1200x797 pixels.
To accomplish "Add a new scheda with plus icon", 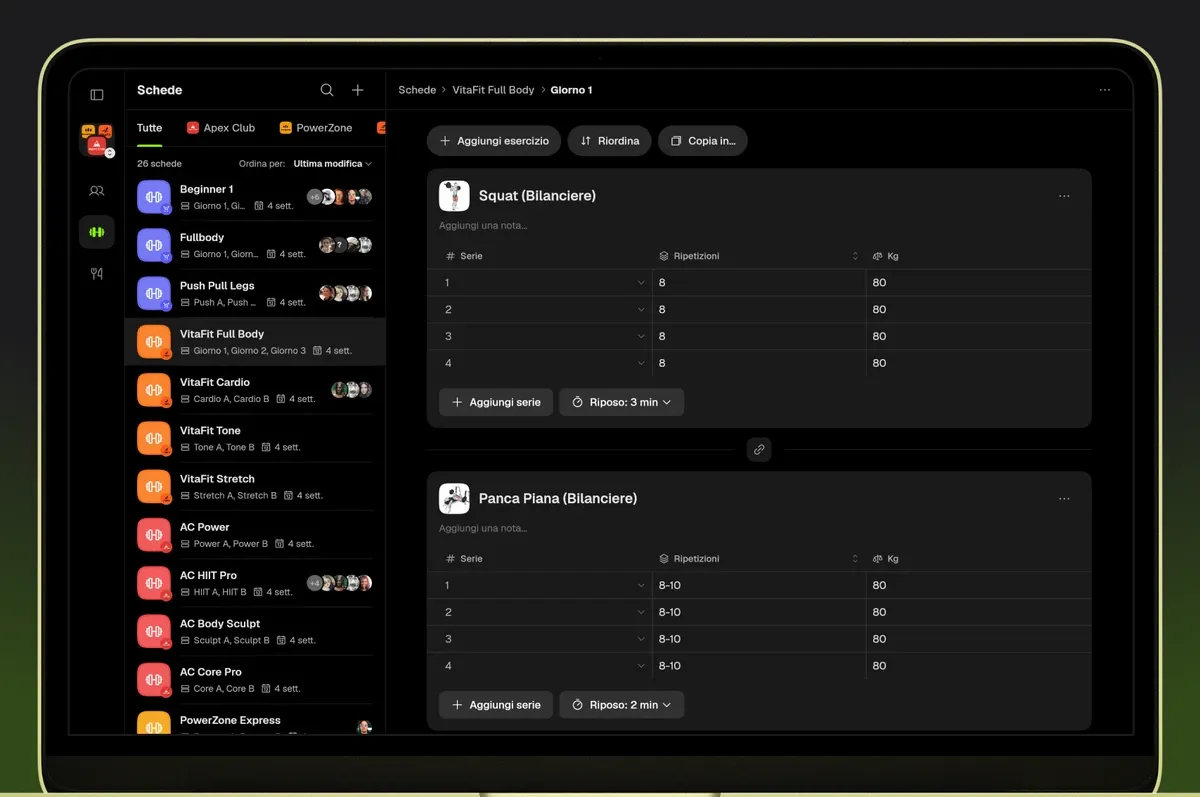I will click(358, 90).
